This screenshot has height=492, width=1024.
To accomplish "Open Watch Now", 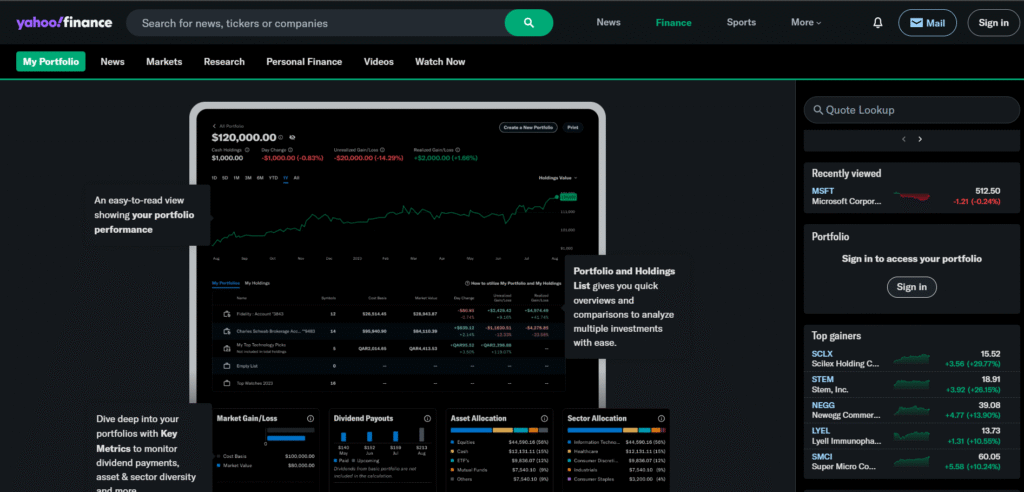I will (x=440, y=61).
